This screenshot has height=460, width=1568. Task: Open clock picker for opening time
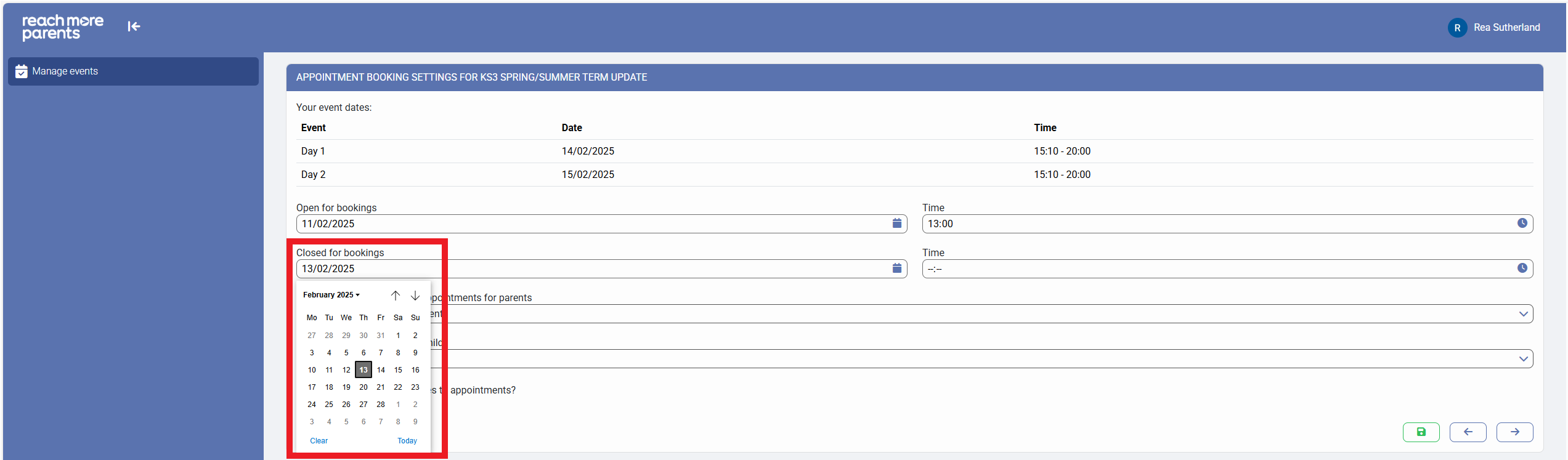tap(1521, 224)
